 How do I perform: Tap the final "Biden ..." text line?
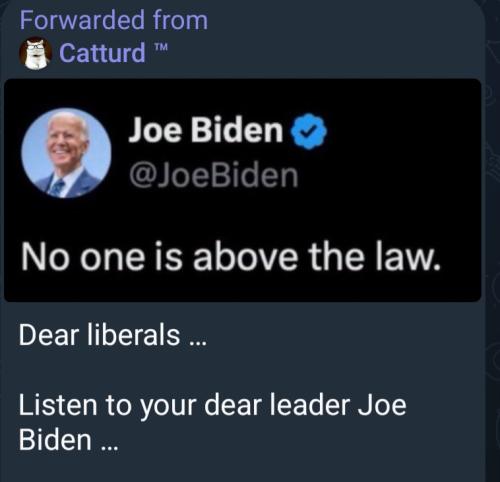[x=68, y=440]
